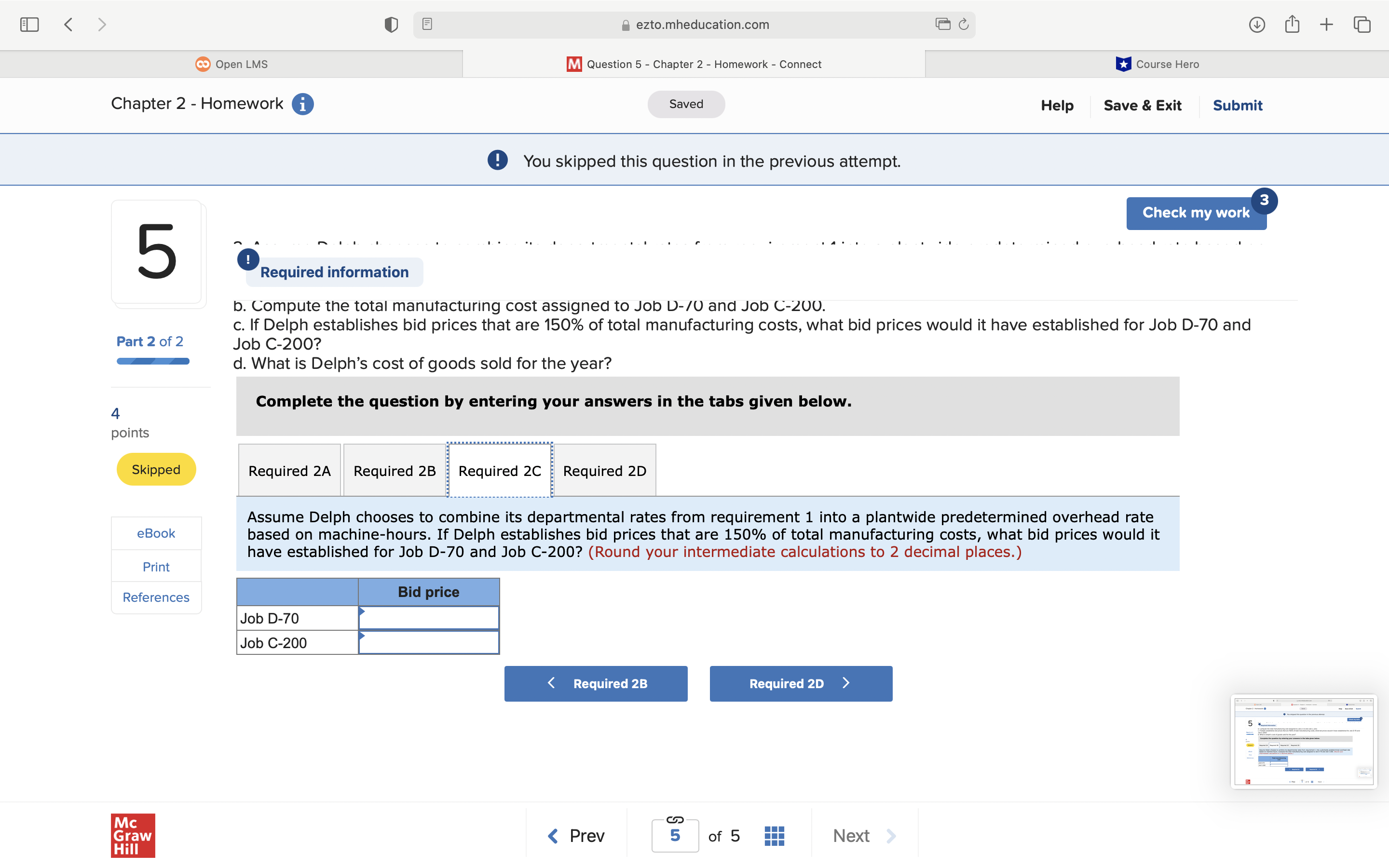The image size is (1389, 868).
Task: Click the Reader view icon in the address bar
Action: click(x=426, y=24)
